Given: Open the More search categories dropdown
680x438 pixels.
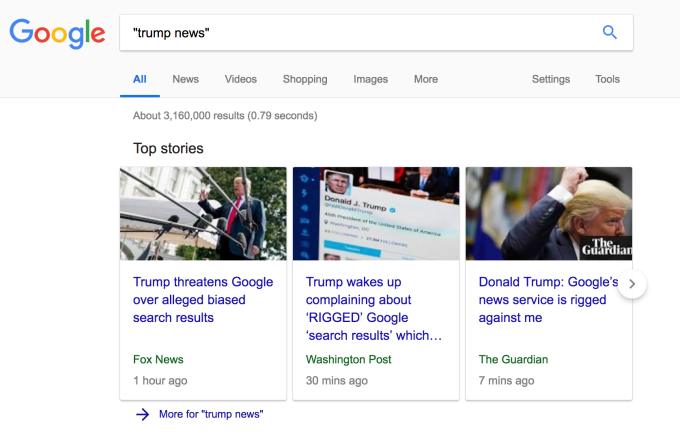Looking at the screenshot, I should click(425, 79).
